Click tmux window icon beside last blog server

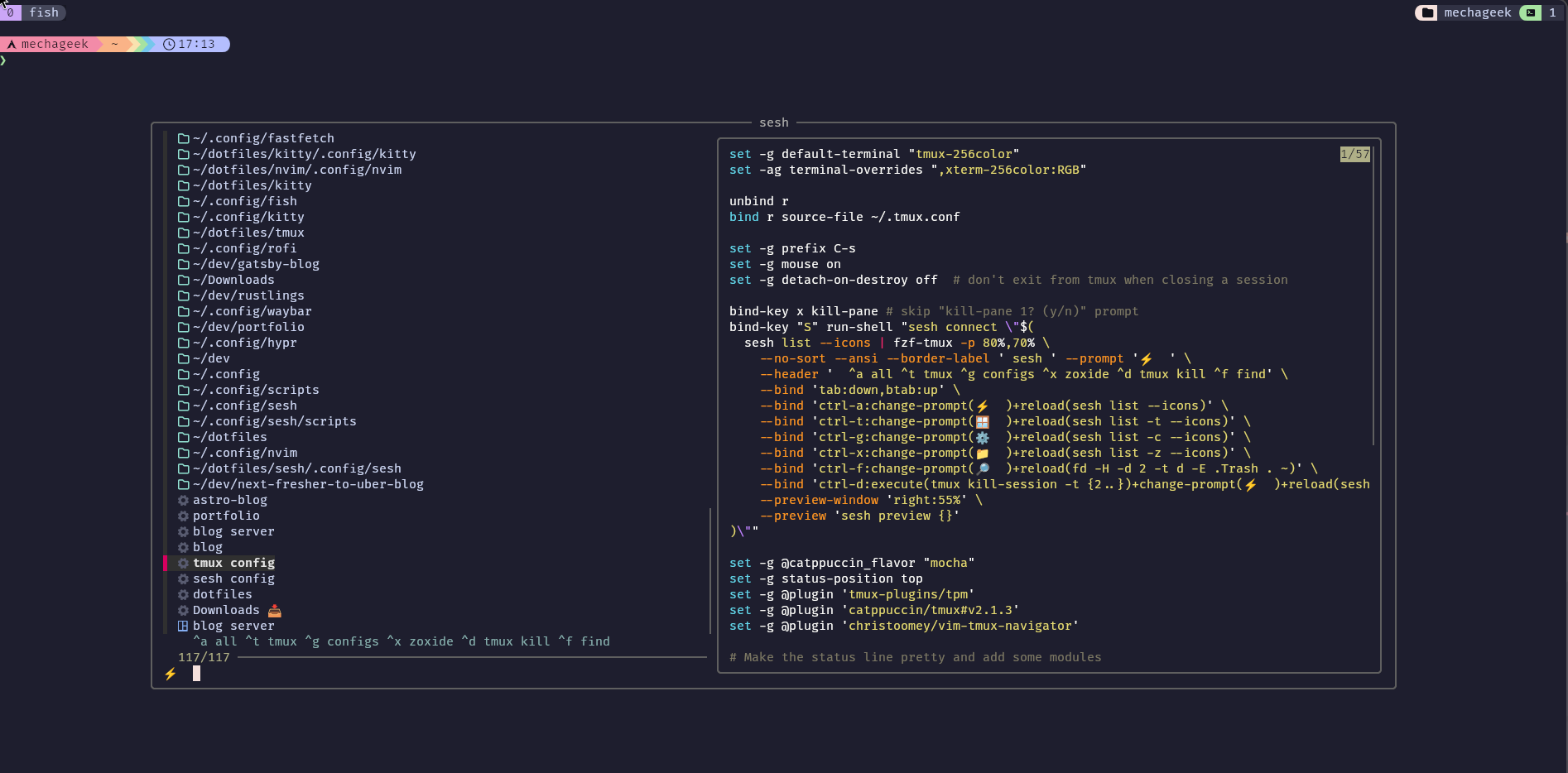[184, 626]
